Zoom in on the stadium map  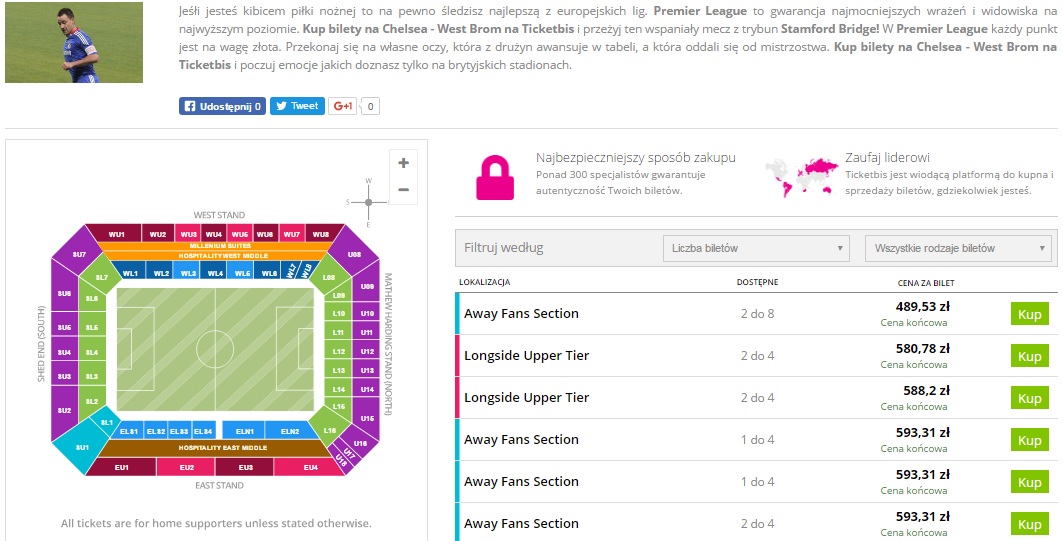pos(403,163)
